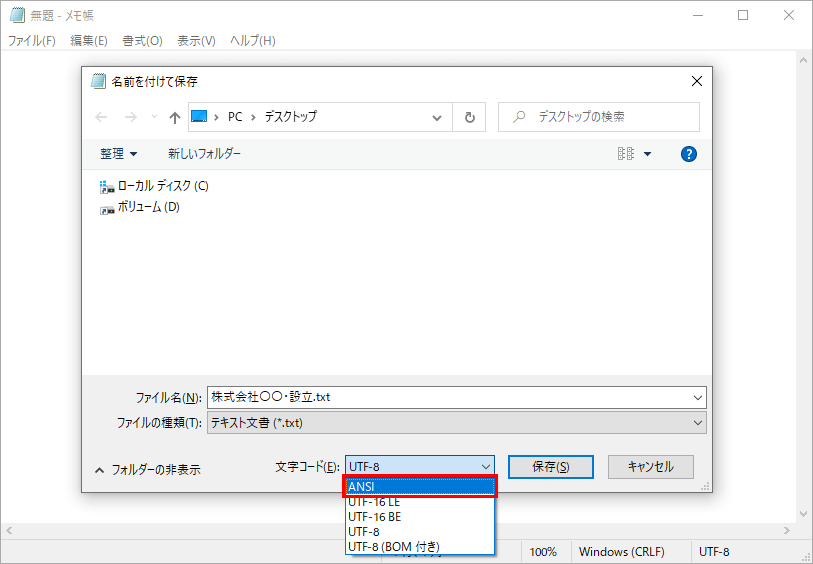The width and height of the screenshot is (813, 564).
Task: Click Notepad vertical scrollbar up arrow
Action: click(802, 60)
